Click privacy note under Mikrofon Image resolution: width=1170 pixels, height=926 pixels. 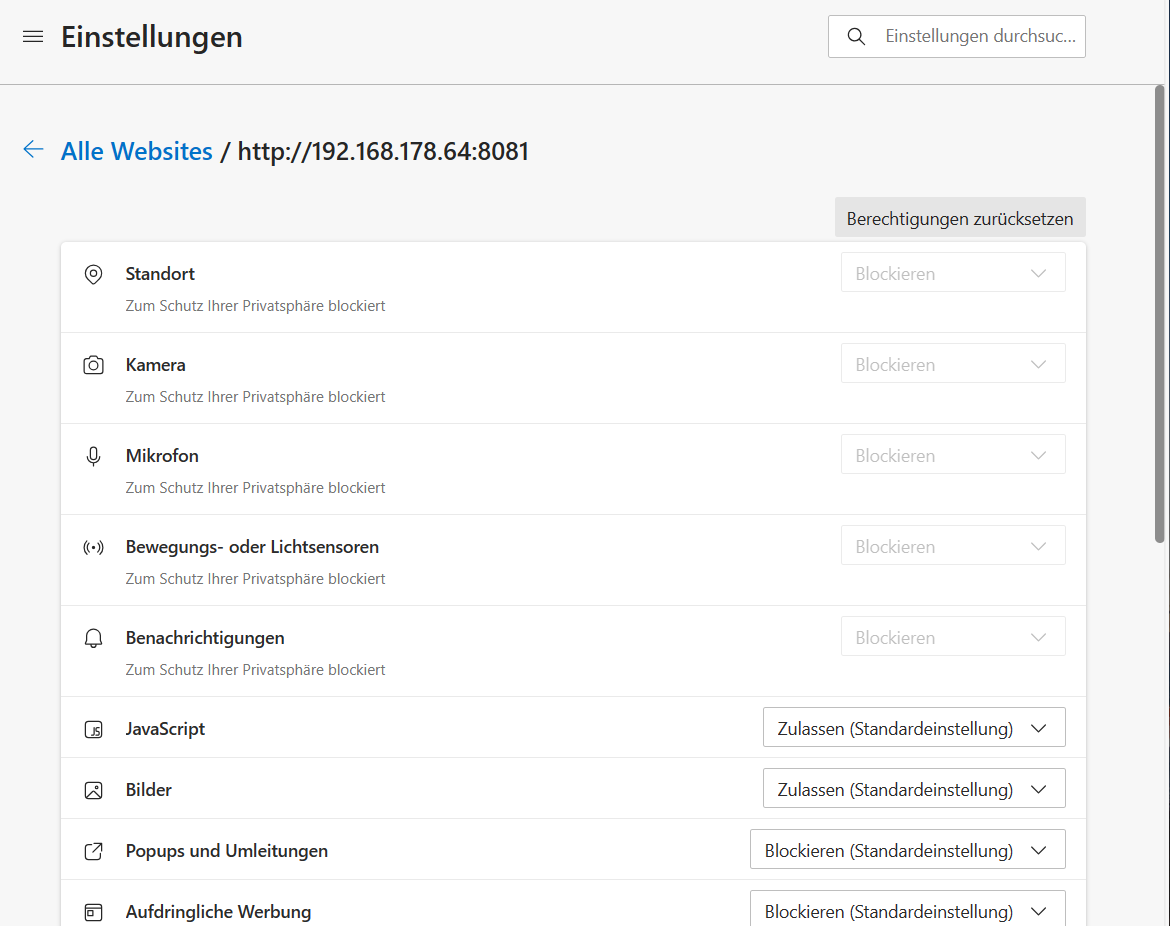click(x=255, y=488)
